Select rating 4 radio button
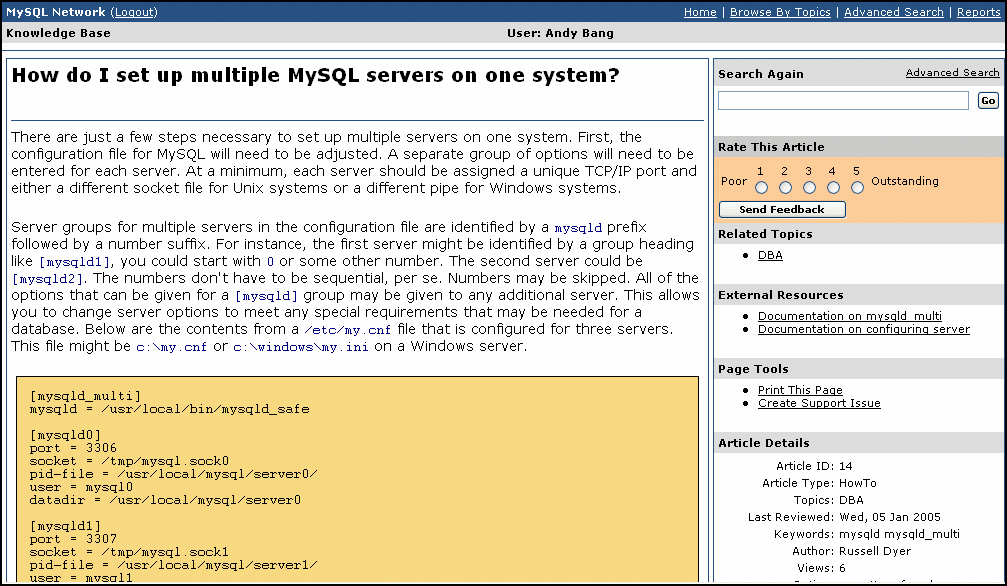 click(833, 188)
